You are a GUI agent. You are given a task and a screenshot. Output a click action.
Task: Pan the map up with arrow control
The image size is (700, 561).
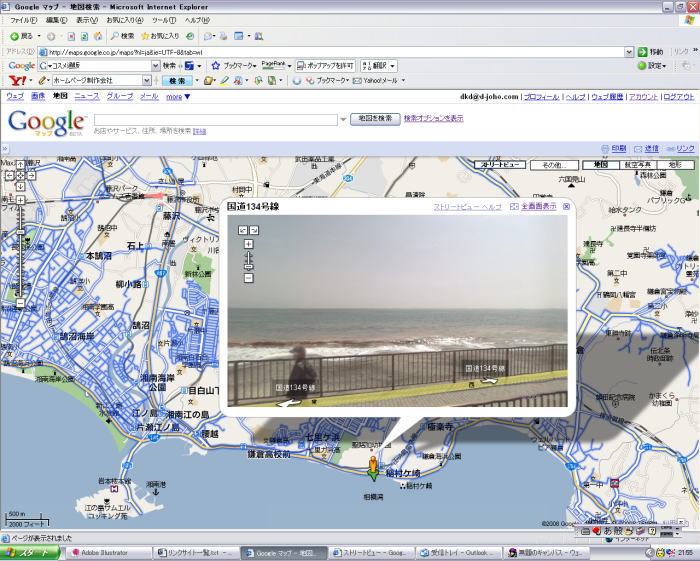coord(20,165)
